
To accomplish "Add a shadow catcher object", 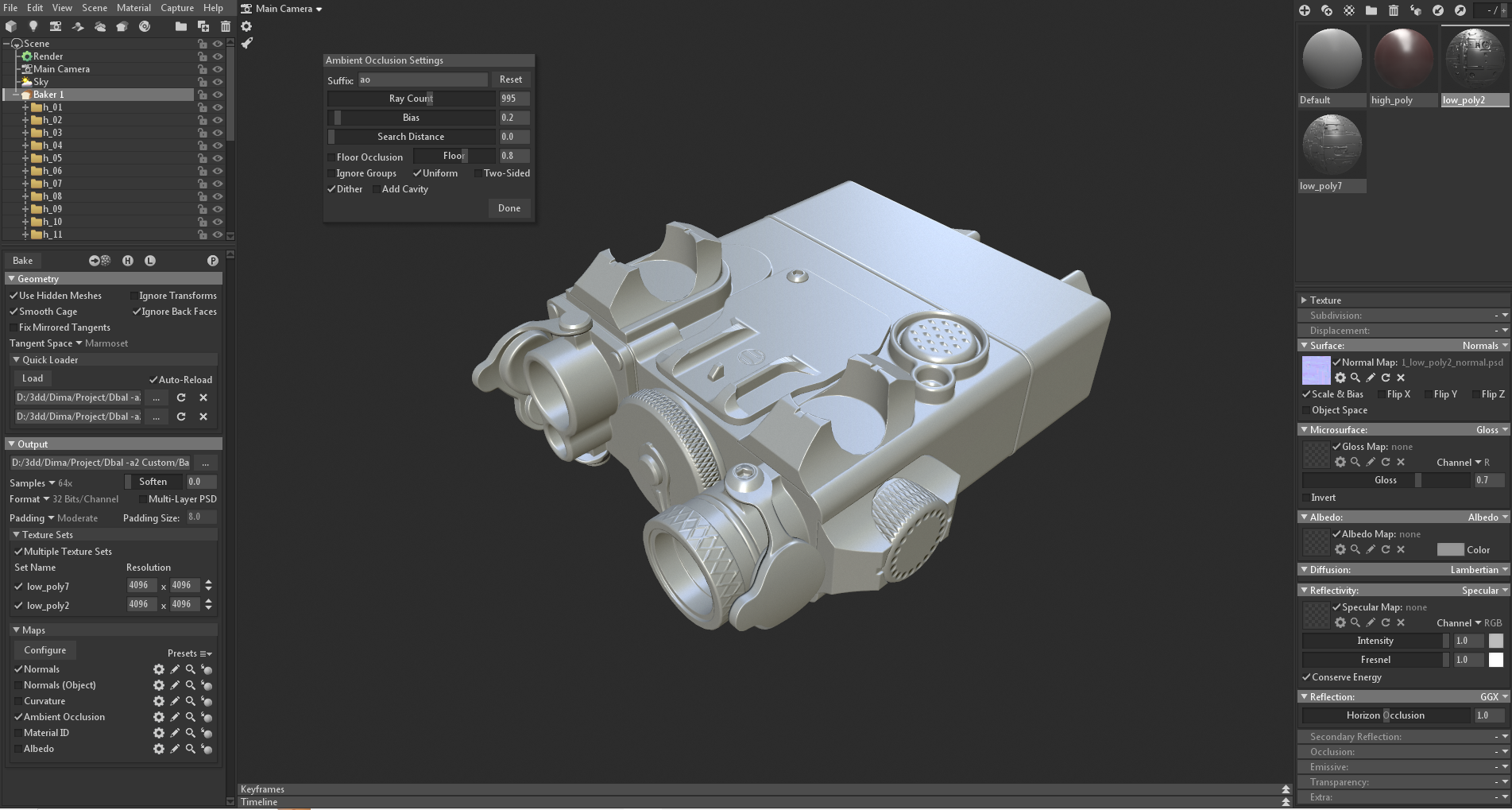I will (78, 26).
